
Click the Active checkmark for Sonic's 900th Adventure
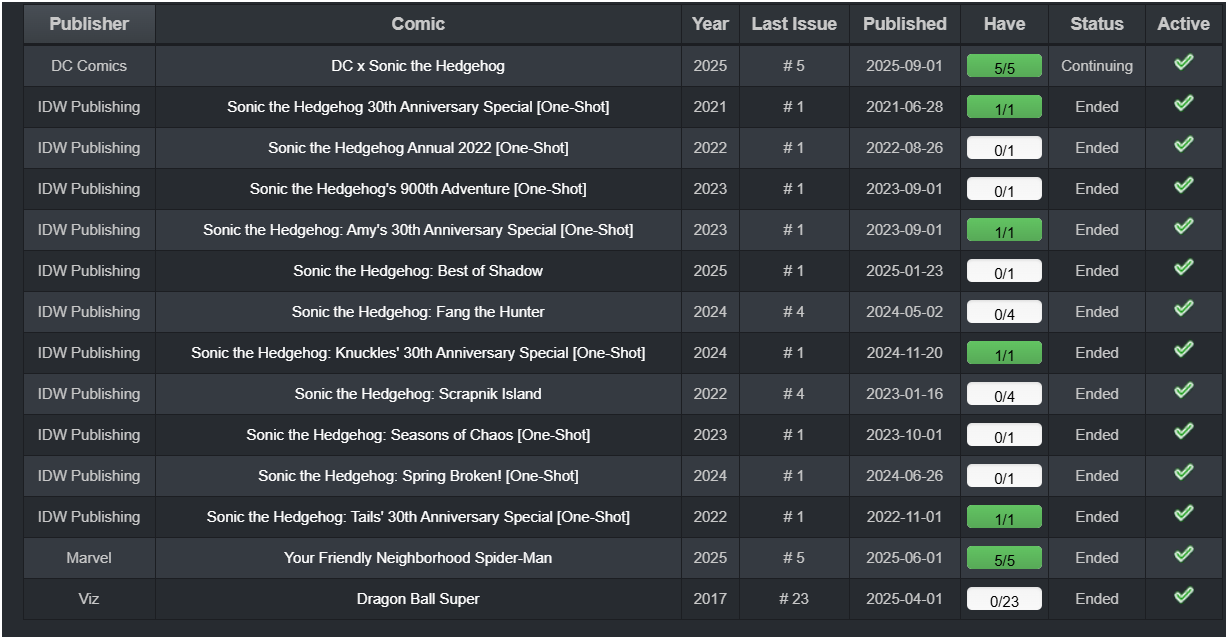pos(1183,186)
